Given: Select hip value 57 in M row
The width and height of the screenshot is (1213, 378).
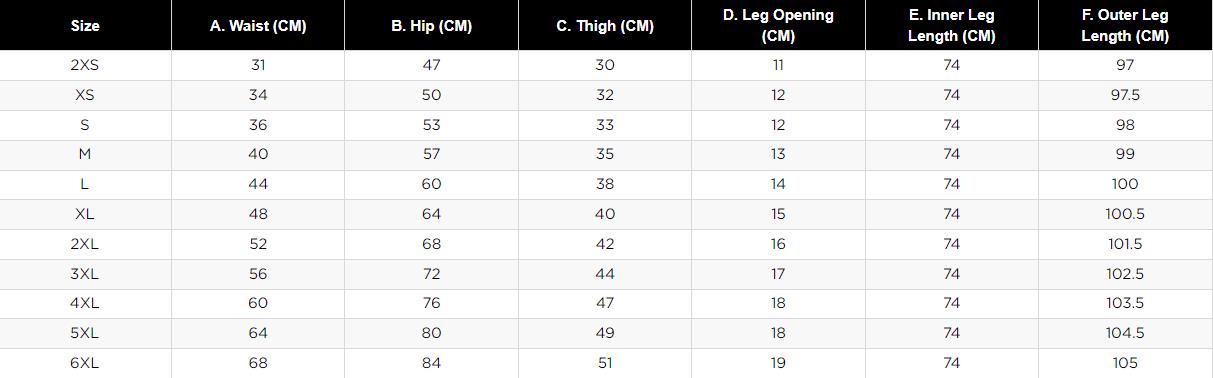Looking at the screenshot, I should [x=431, y=154].
